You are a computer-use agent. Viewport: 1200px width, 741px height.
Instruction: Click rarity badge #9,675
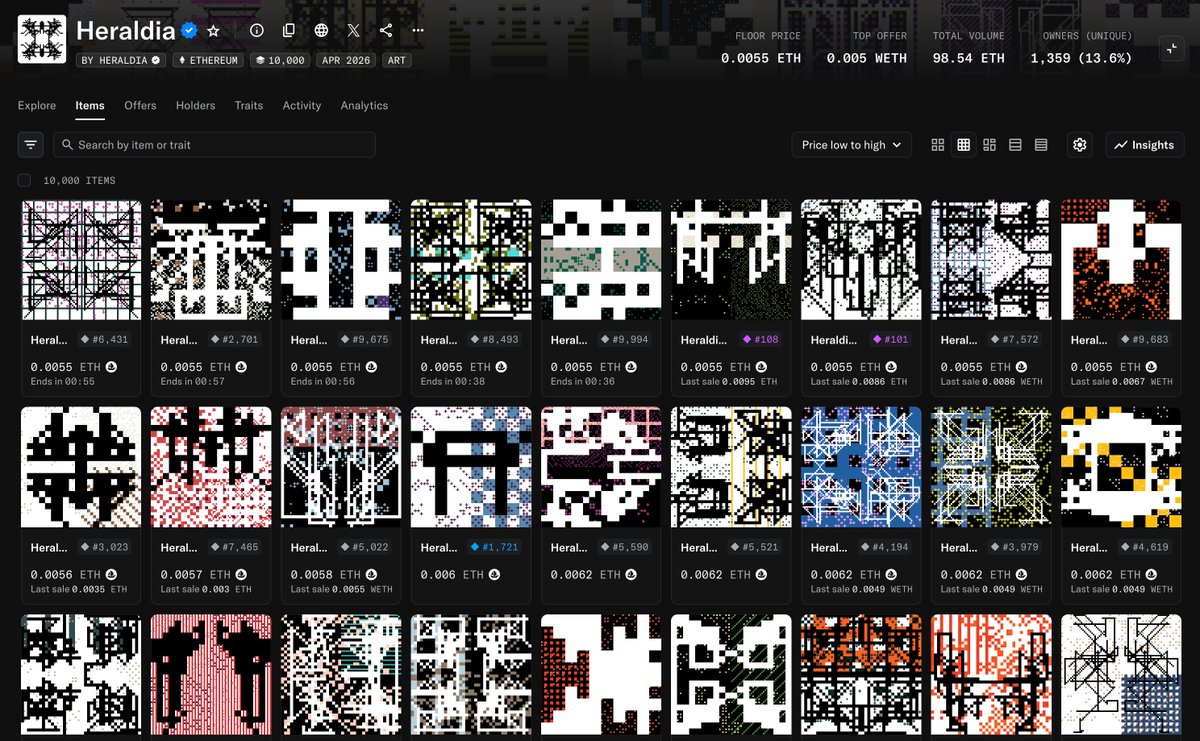click(365, 340)
